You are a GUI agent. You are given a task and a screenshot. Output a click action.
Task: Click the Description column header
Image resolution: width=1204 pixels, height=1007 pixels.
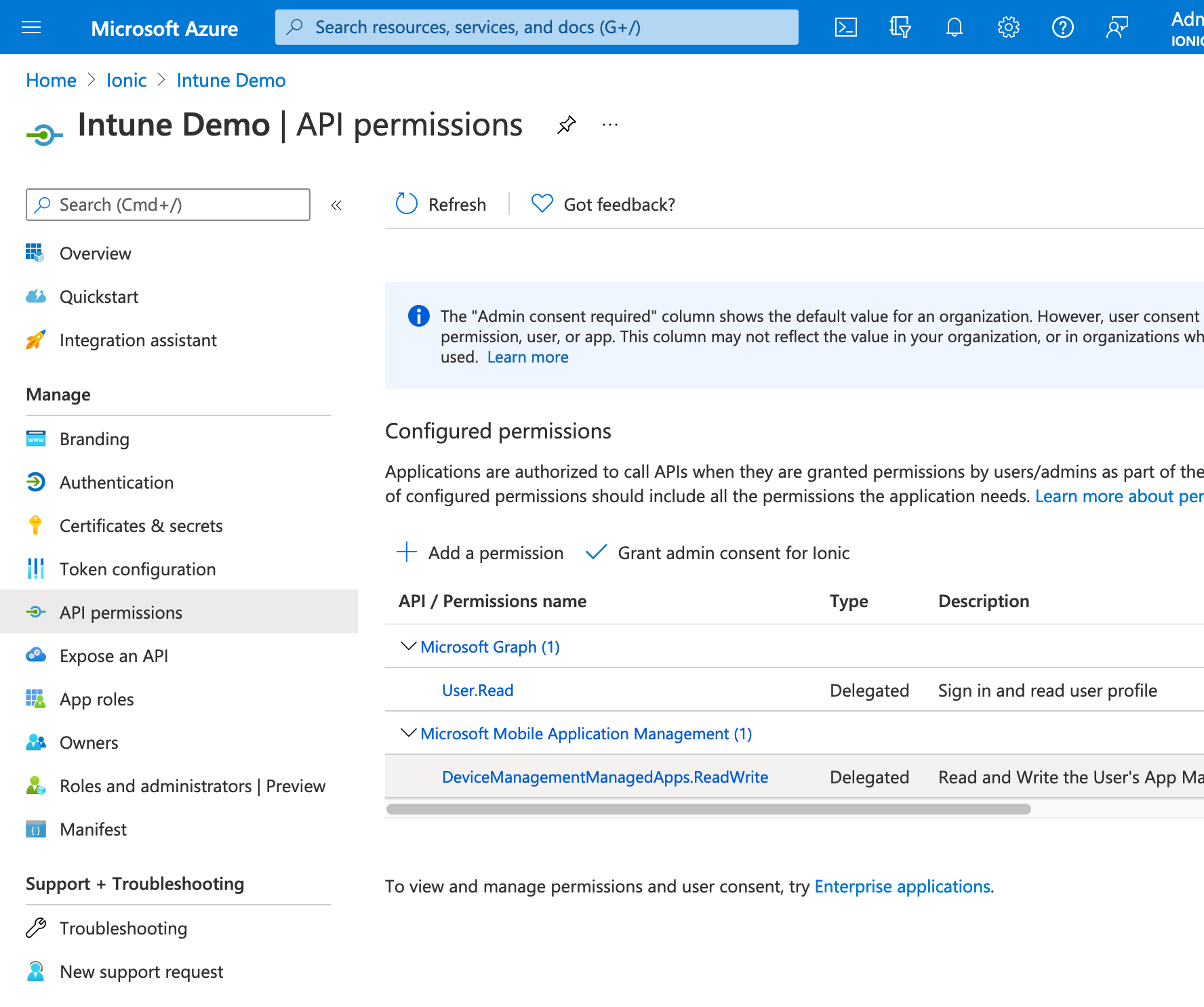984,602
